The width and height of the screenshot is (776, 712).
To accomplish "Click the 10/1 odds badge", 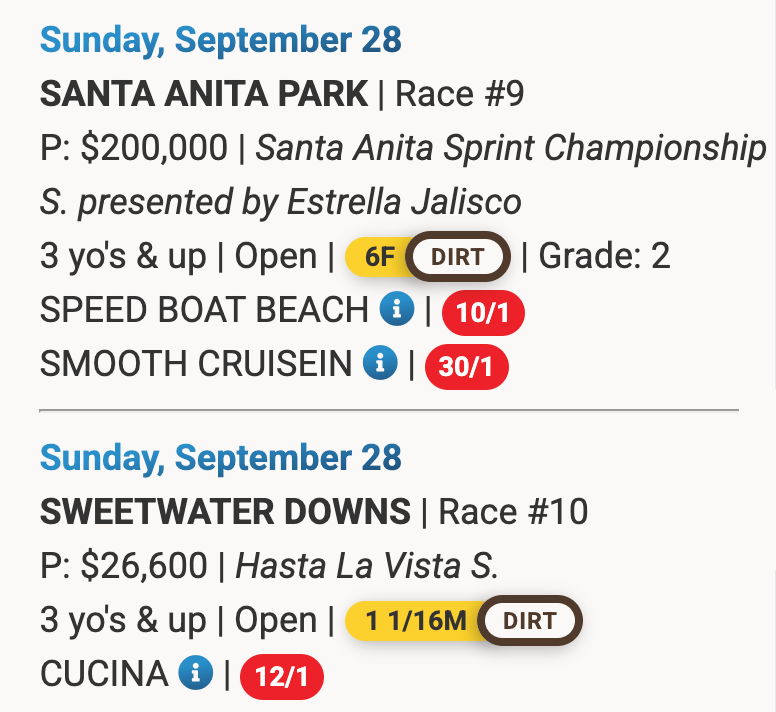I will click(483, 314).
